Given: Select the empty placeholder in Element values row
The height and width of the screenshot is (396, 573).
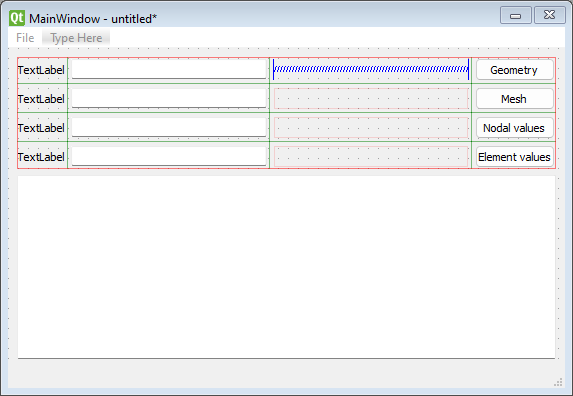Looking at the screenshot, I should pyautogui.click(x=371, y=157).
